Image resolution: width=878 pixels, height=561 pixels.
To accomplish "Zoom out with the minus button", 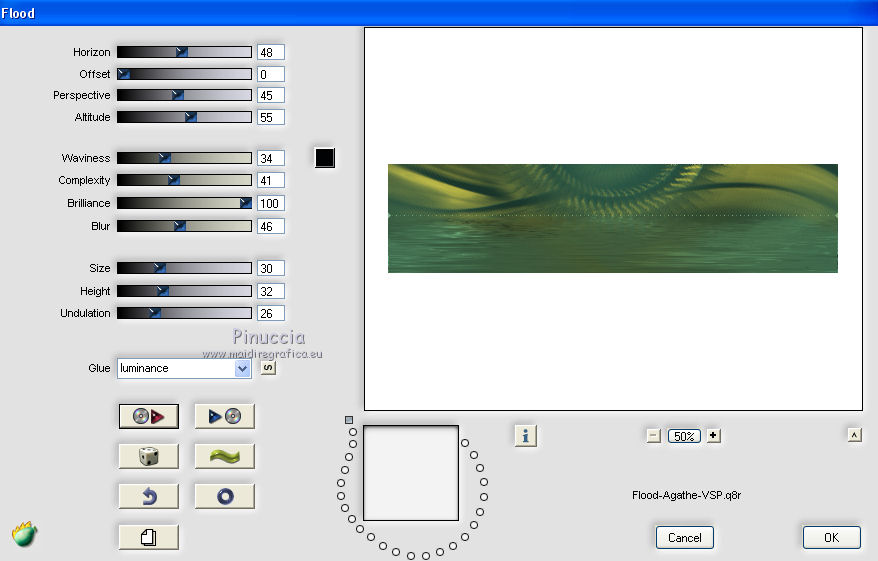I will 653,436.
